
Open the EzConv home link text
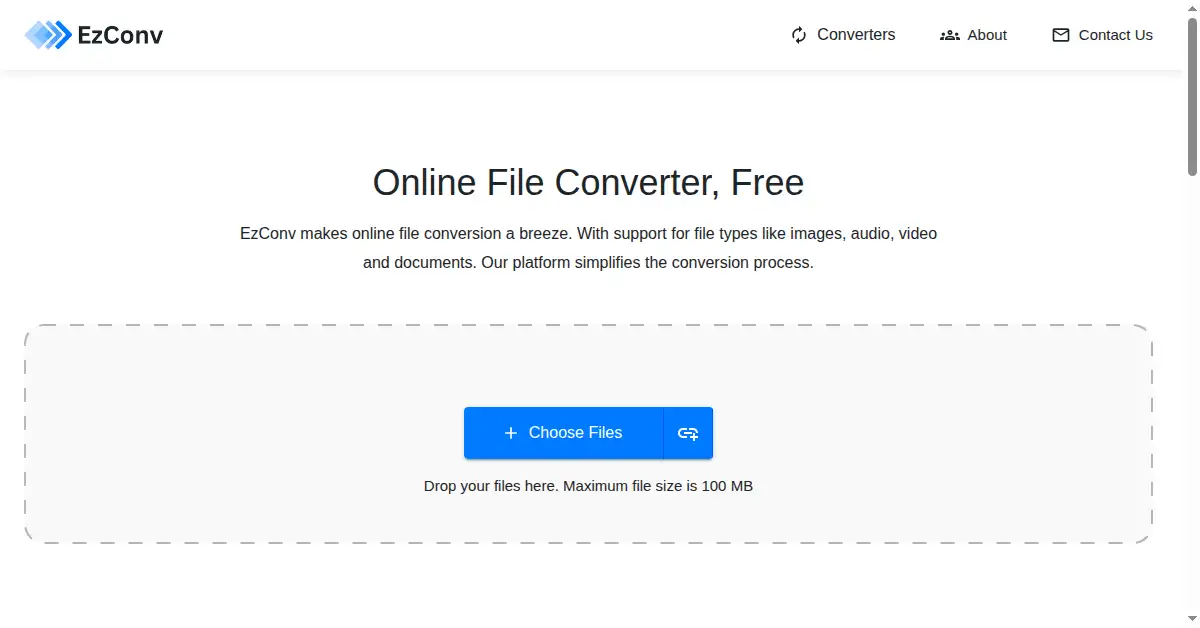(120, 35)
